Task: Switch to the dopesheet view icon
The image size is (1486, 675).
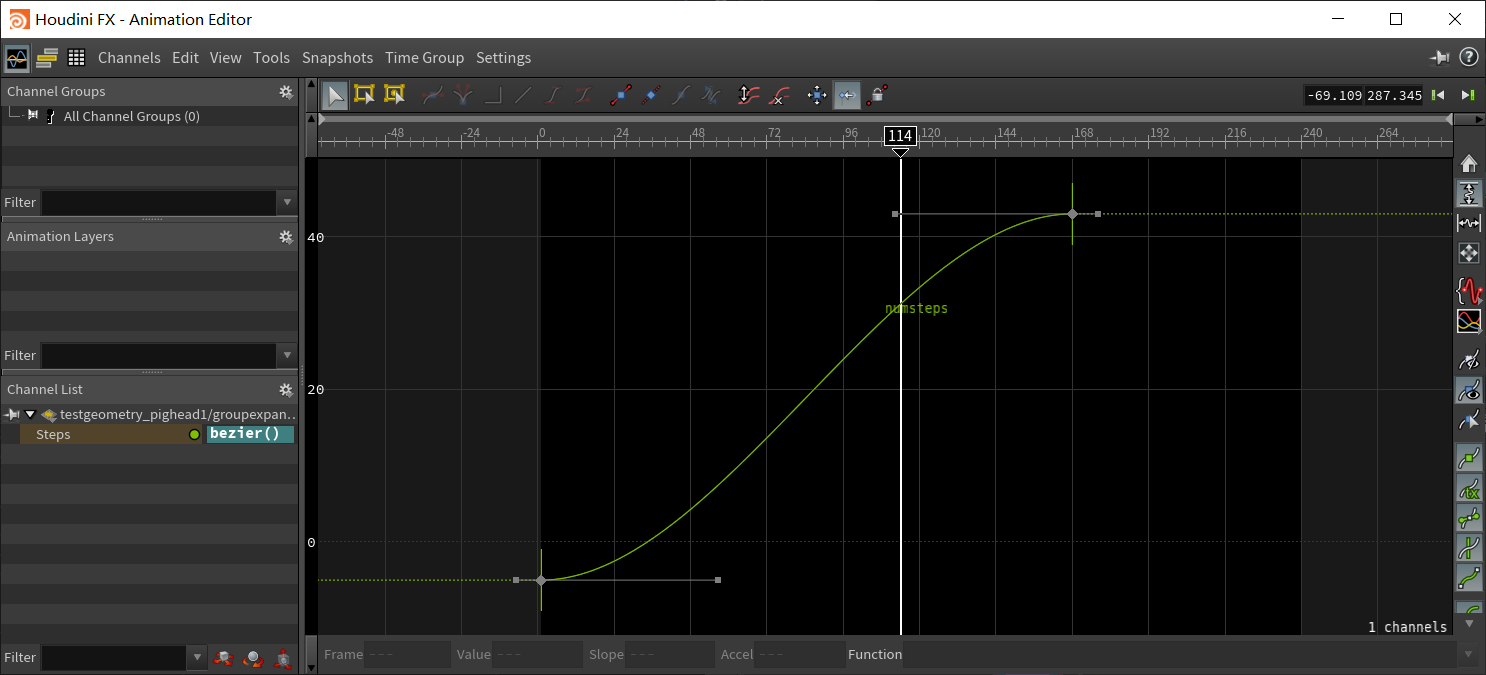Action: (47, 58)
